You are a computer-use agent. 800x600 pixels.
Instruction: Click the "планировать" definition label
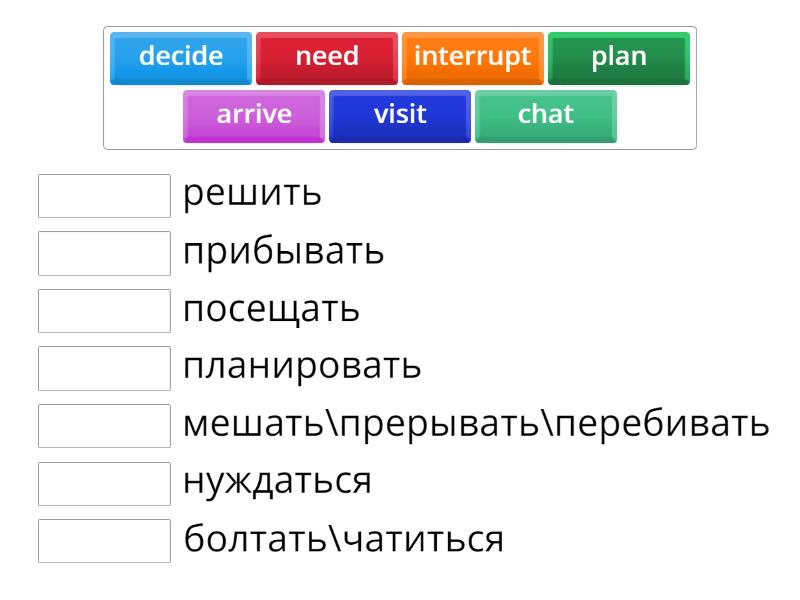(302, 367)
